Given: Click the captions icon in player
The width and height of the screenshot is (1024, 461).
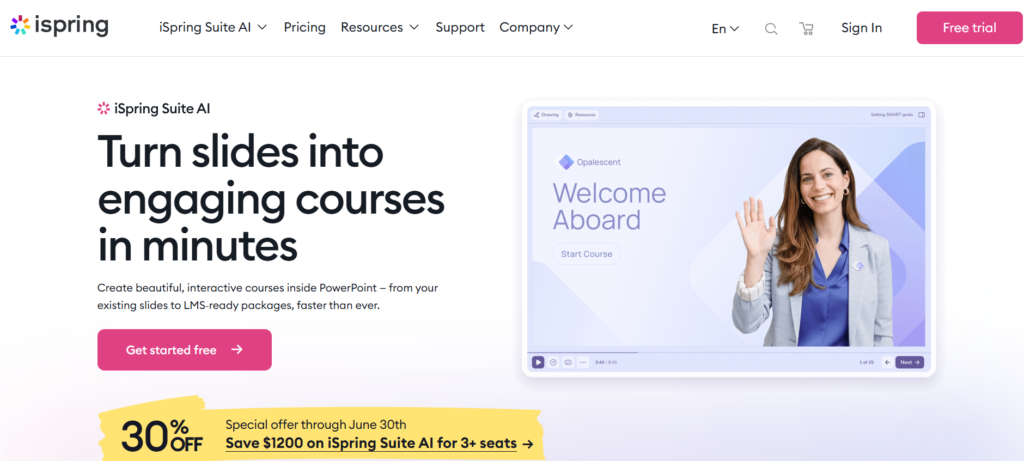Looking at the screenshot, I should pyautogui.click(x=568, y=362).
